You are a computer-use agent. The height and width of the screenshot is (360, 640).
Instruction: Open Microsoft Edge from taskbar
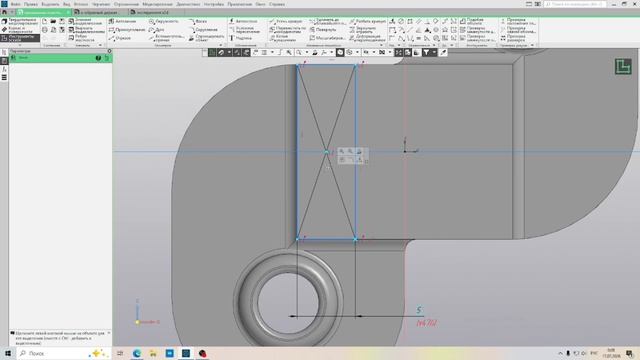pyautogui.click(x=137, y=353)
